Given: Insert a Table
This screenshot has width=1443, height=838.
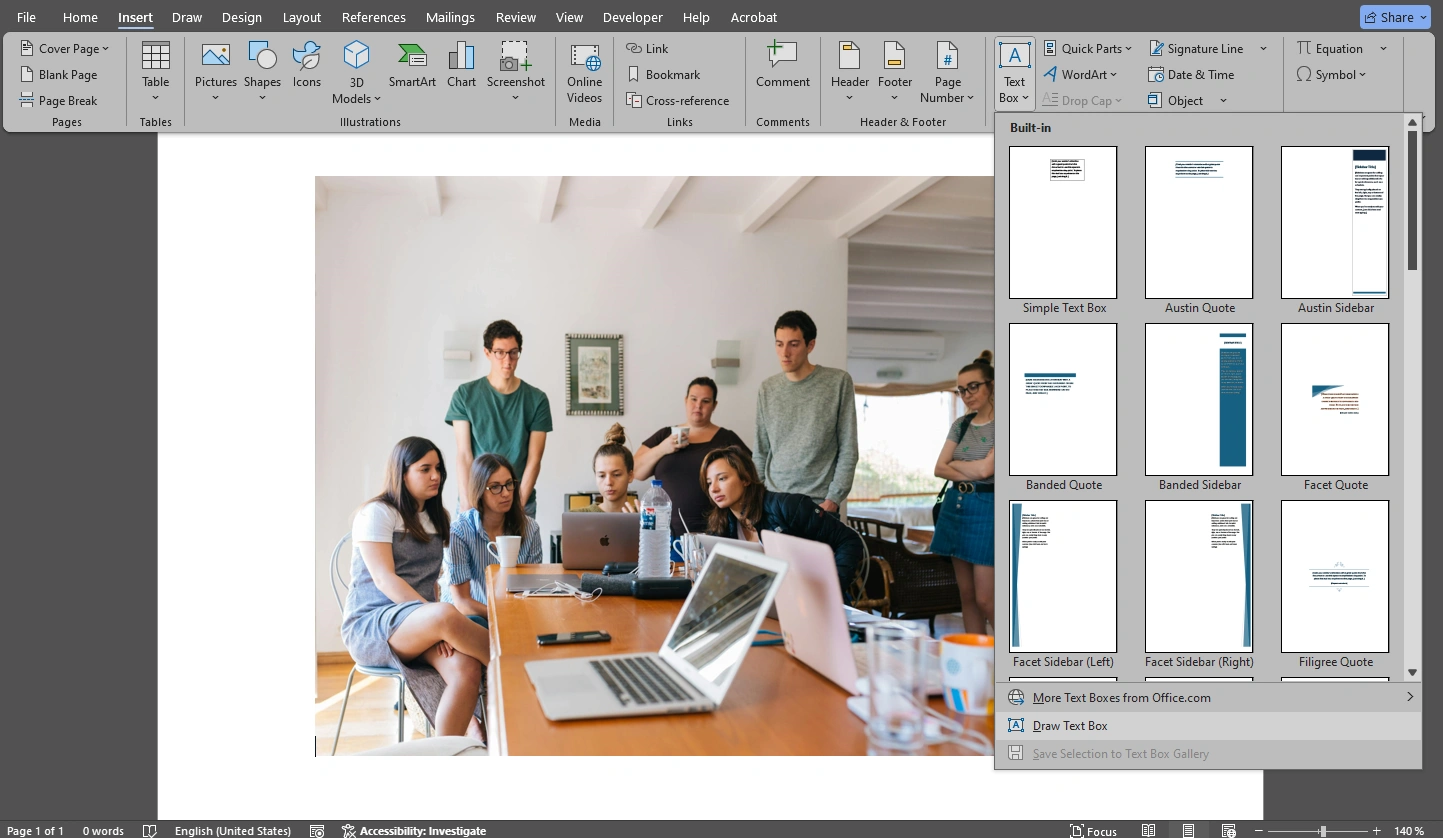Looking at the screenshot, I should 155,70.
